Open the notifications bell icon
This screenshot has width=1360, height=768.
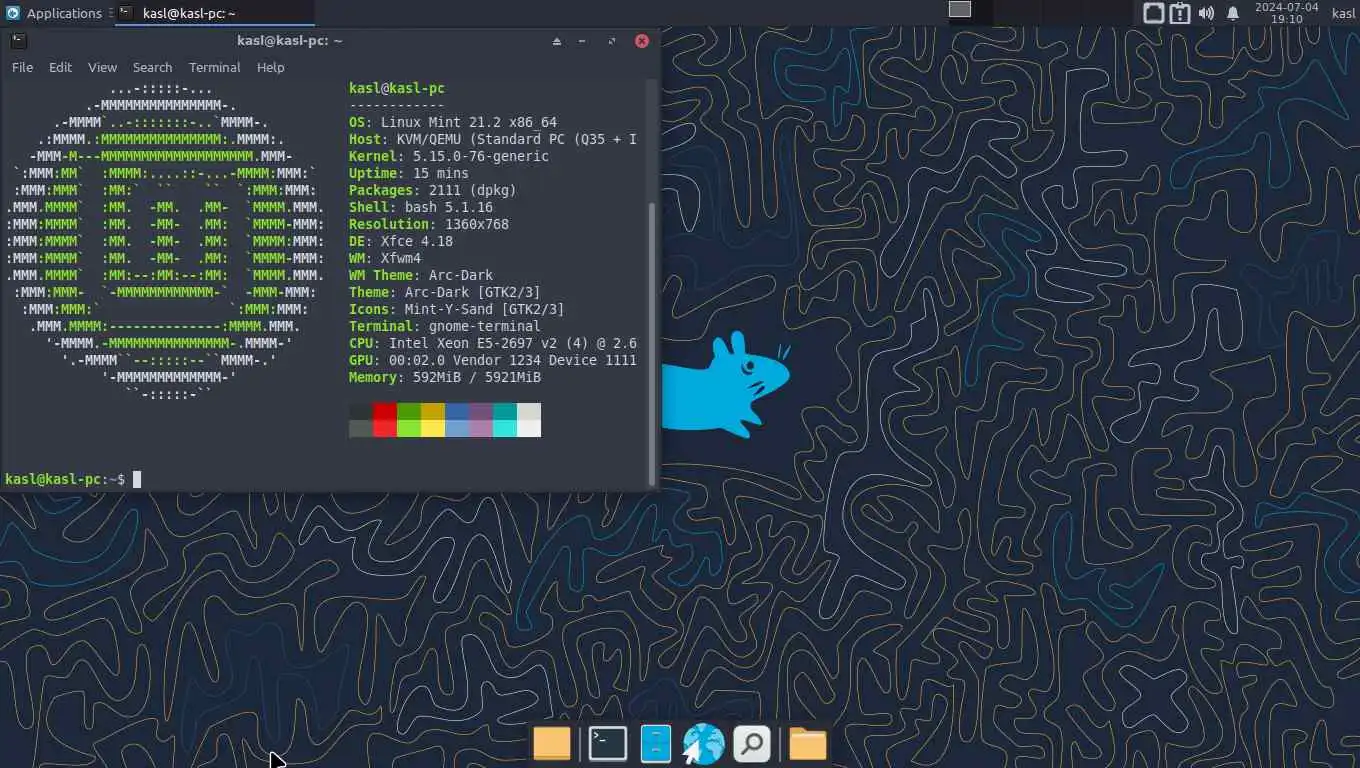click(x=1233, y=13)
